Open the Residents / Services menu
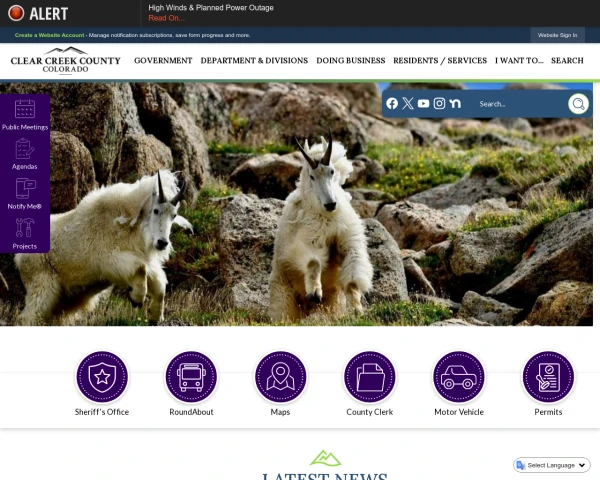Viewport: 600px width, 480px height. pyautogui.click(x=440, y=60)
